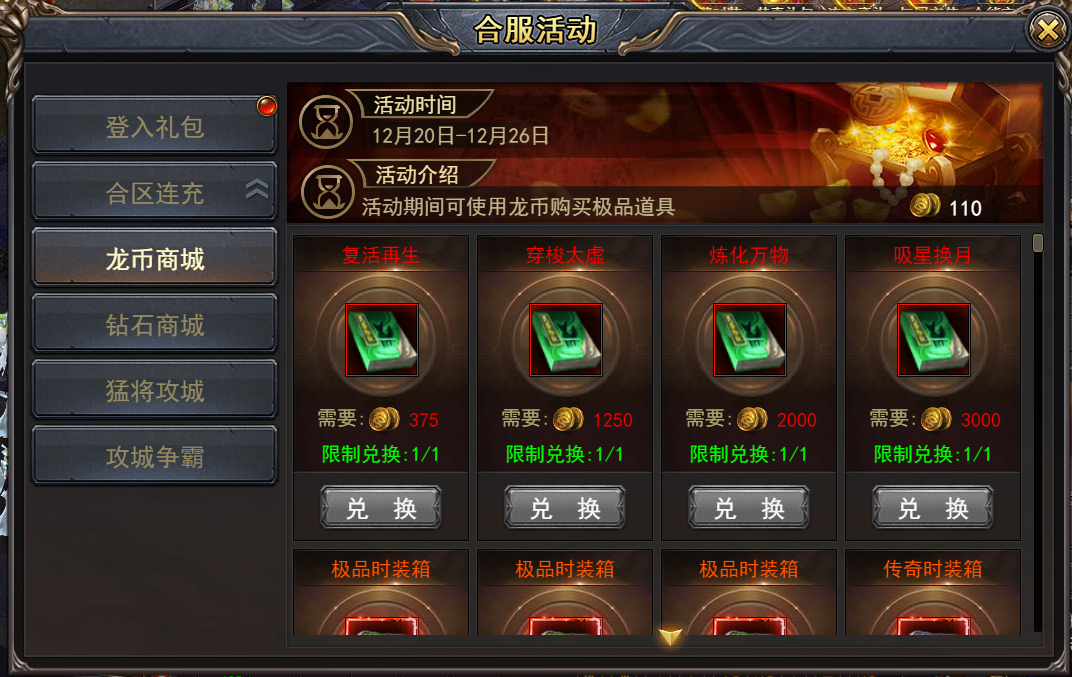Redeem 吸星换月 with its 兑换 button
Screen dimensions: 1072x677
933,507
